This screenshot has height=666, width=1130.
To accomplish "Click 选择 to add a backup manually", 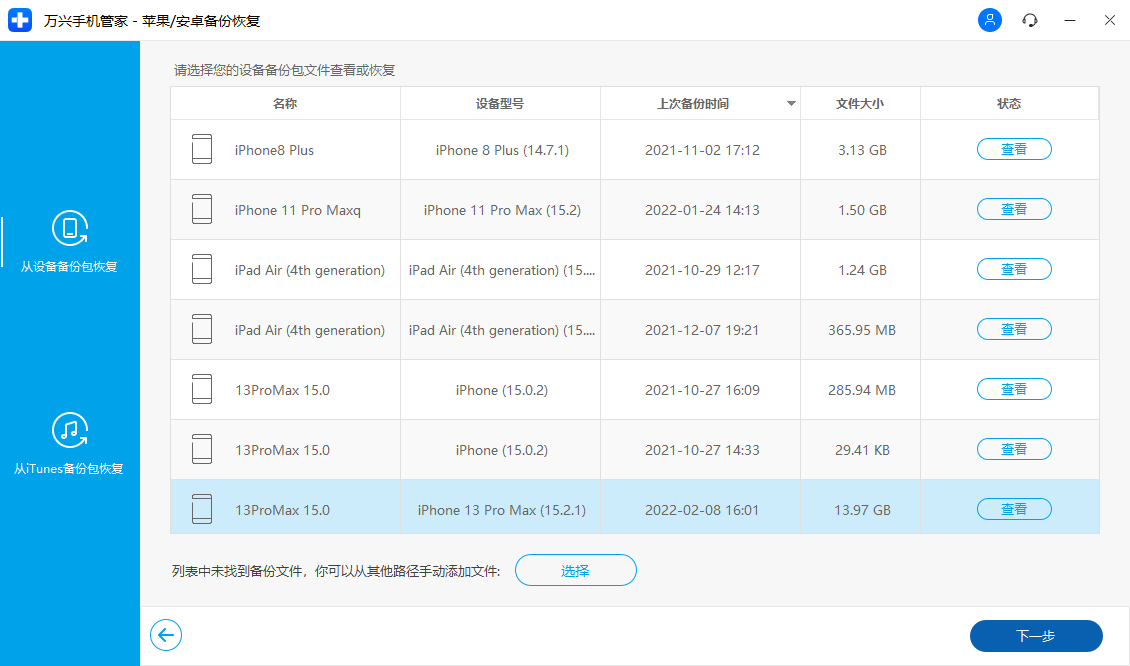I will (x=576, y=570).
